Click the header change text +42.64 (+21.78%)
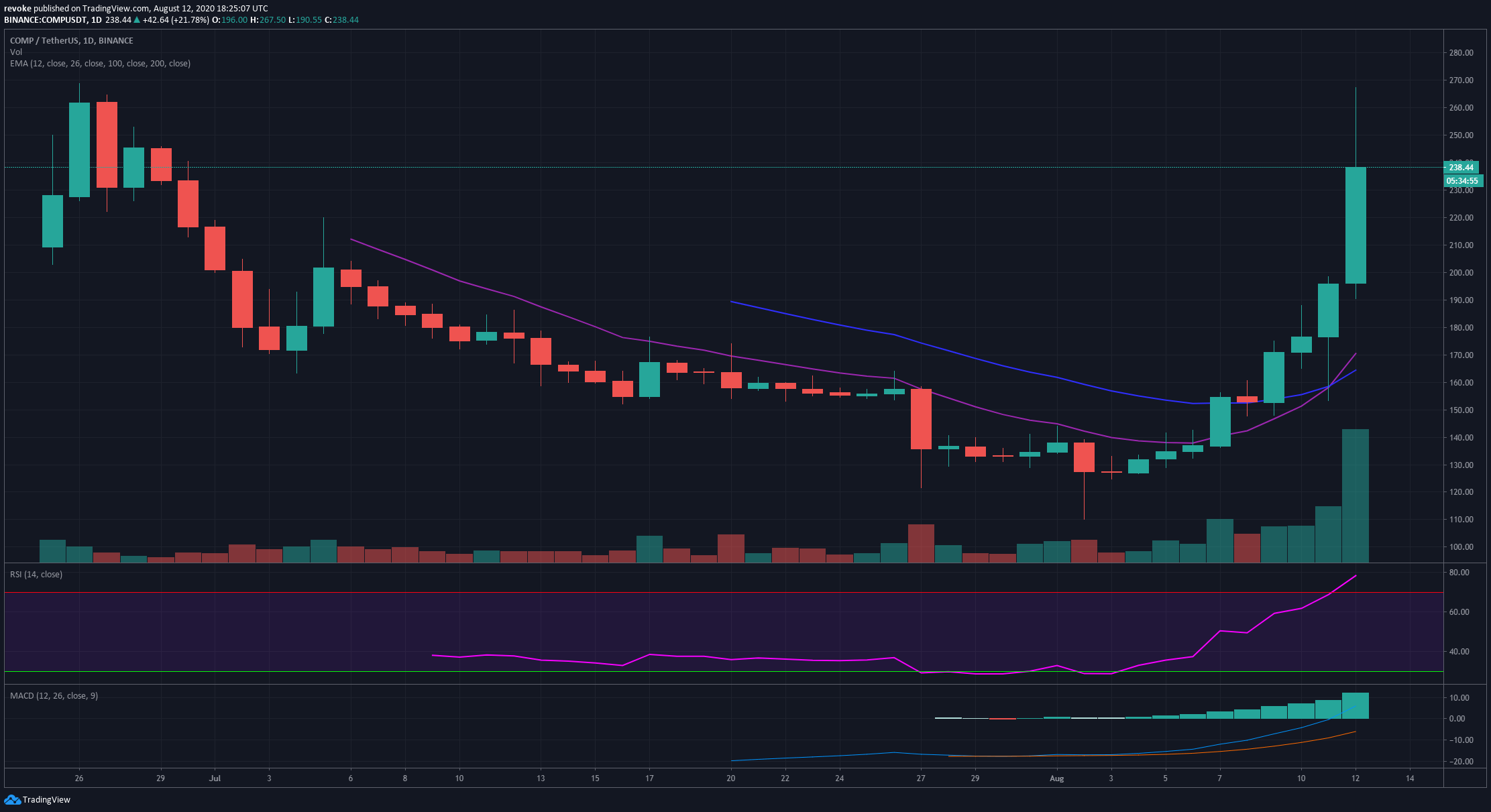 (176, 20)
